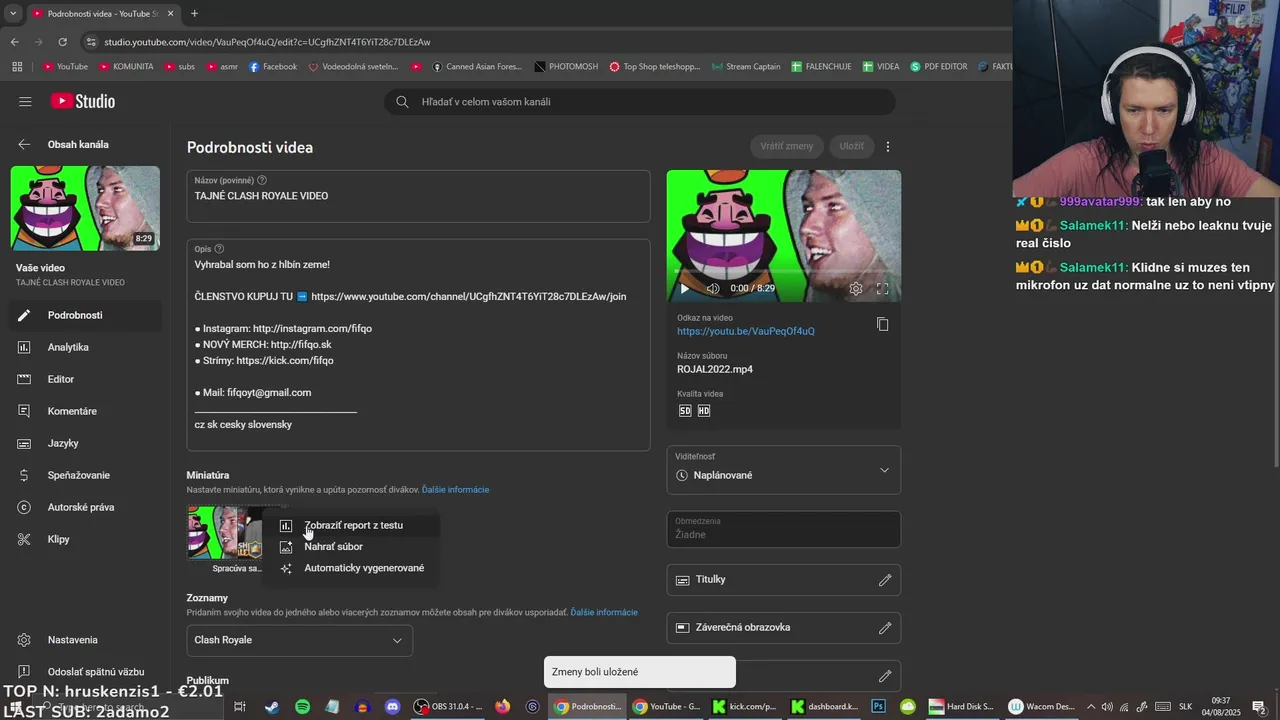The image size is (1280, 720).
Task: Click the Zoznamy Ďalšie informácie link
Action: click(x=604, y=612)
